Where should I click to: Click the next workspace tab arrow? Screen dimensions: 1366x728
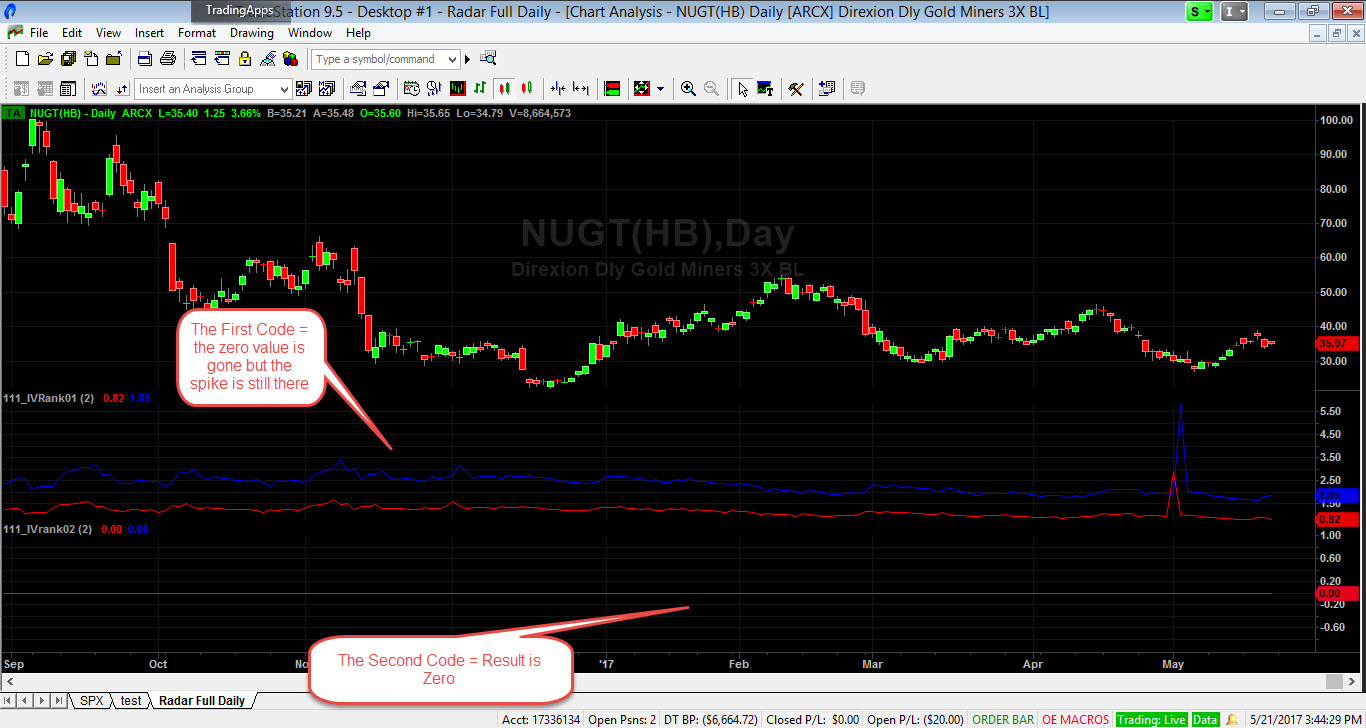tap(43, 700)
